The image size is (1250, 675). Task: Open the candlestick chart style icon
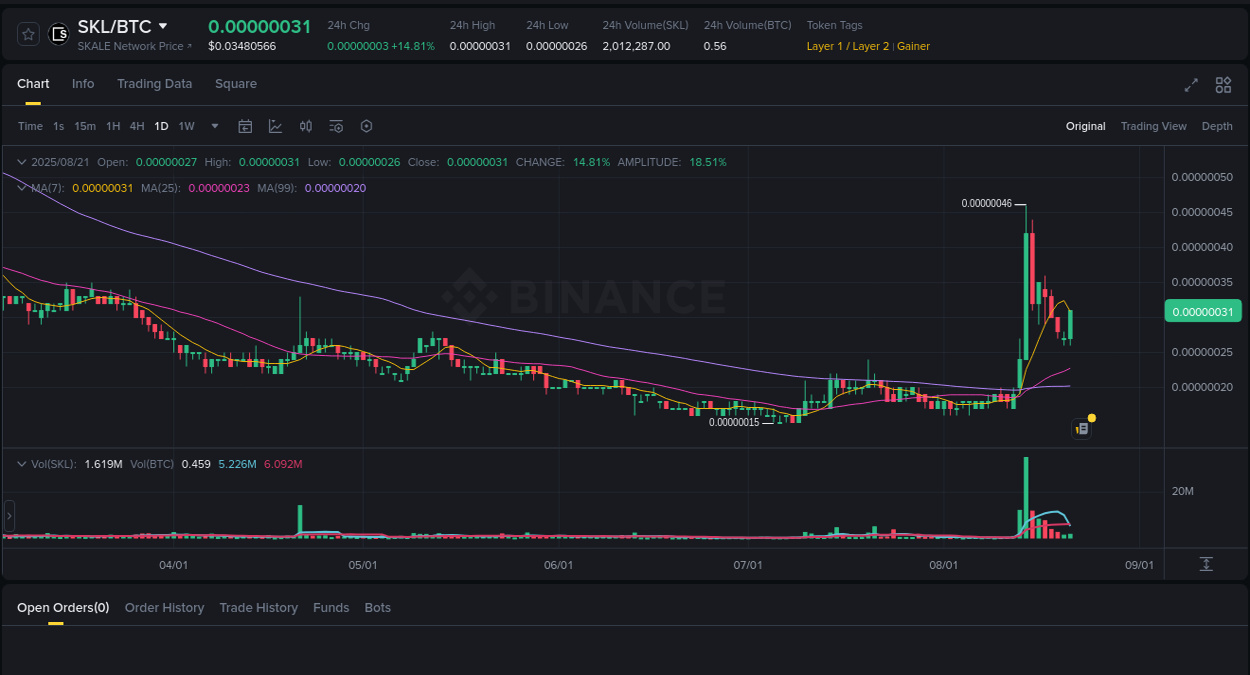306,126
